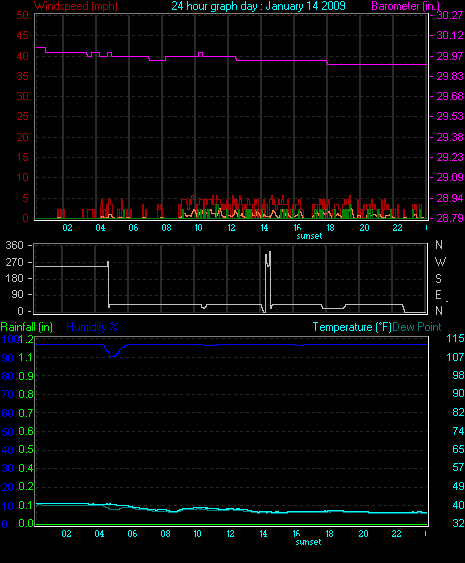
Task: Click the 12 hour tick on wind graph
Action: click(x=231, y=228)
